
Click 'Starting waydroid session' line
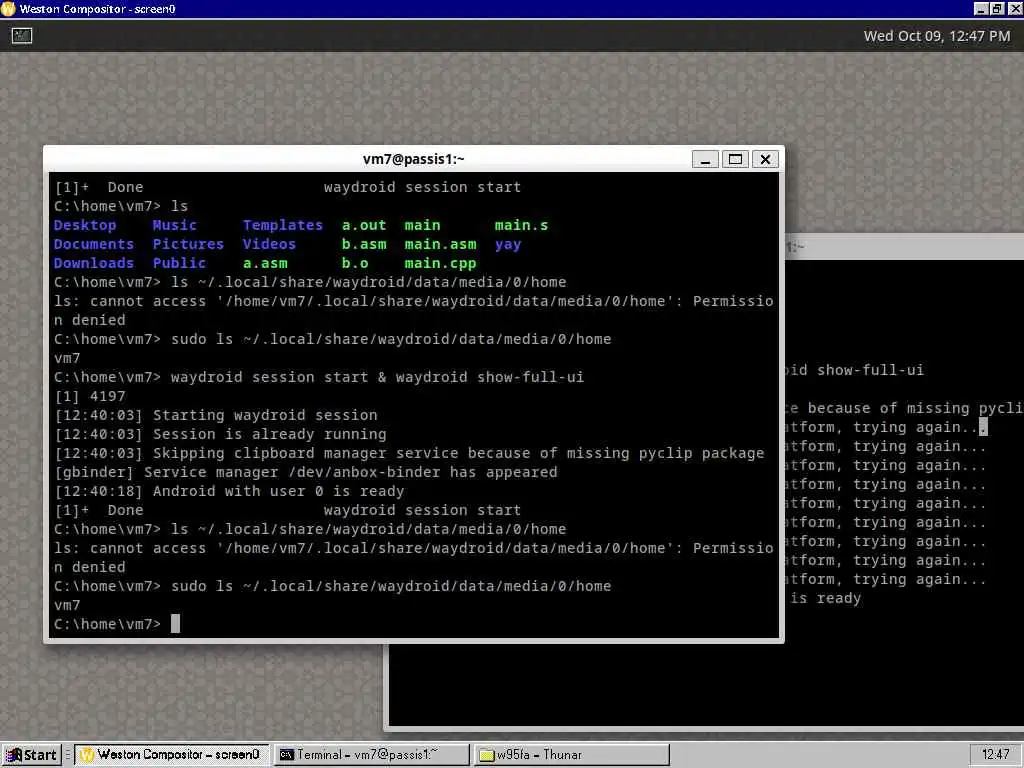216,415
